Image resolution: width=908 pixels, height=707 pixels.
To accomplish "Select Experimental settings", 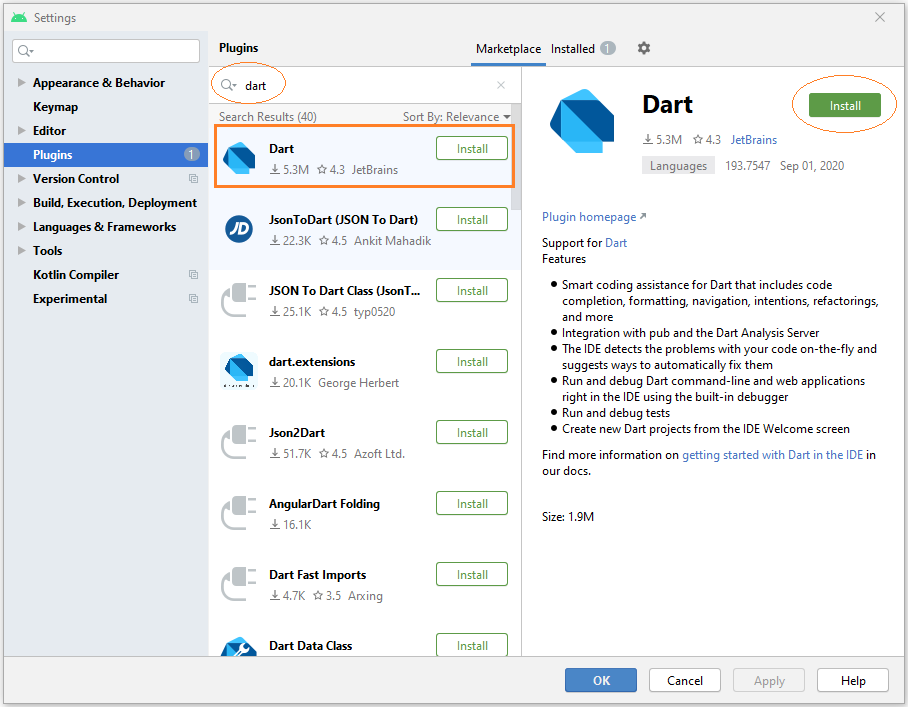I will click(x=70, y=299).
